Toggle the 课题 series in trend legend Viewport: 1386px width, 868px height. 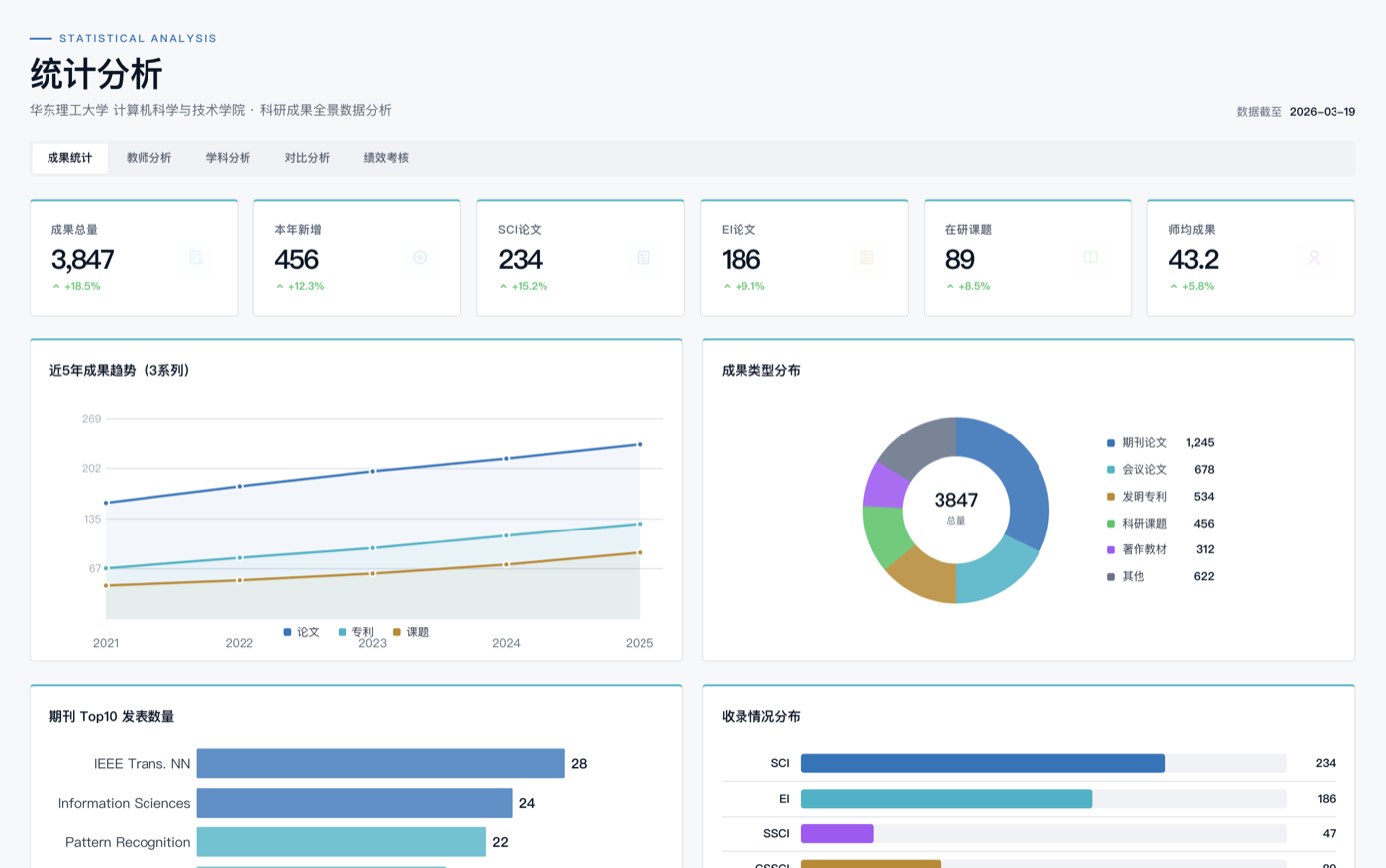pyautogui.click(x=411, y=632)
